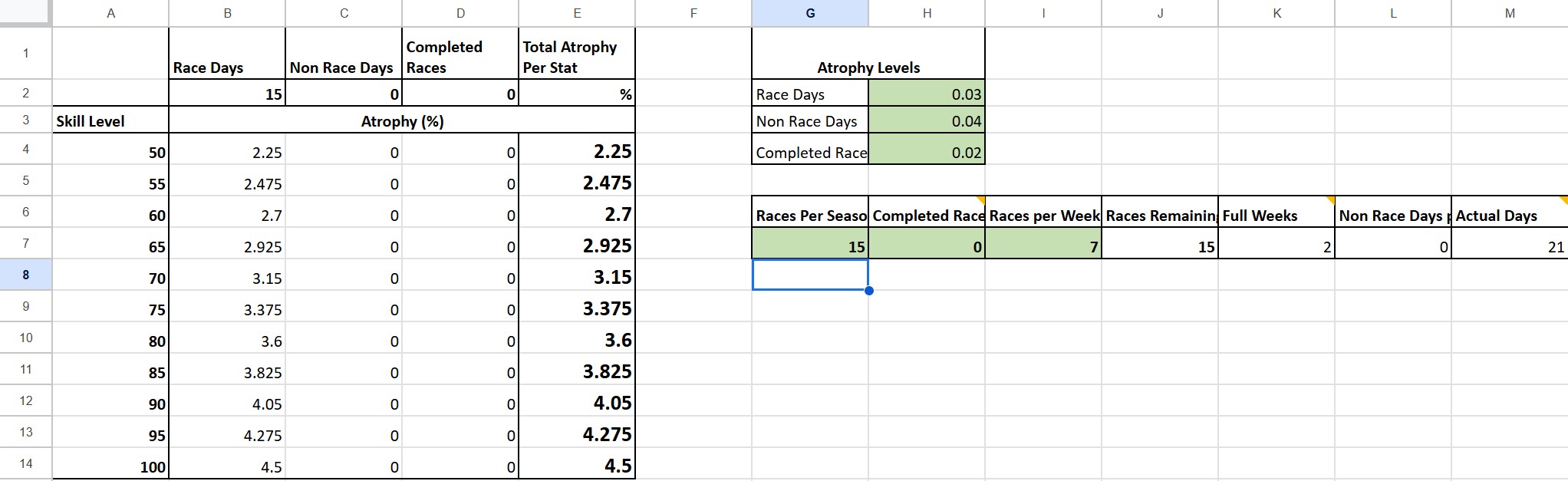Click the fill handle dot on cell G8
Image resolution: width=1568 pixels, height=481 pixels.
coord(868,290)
